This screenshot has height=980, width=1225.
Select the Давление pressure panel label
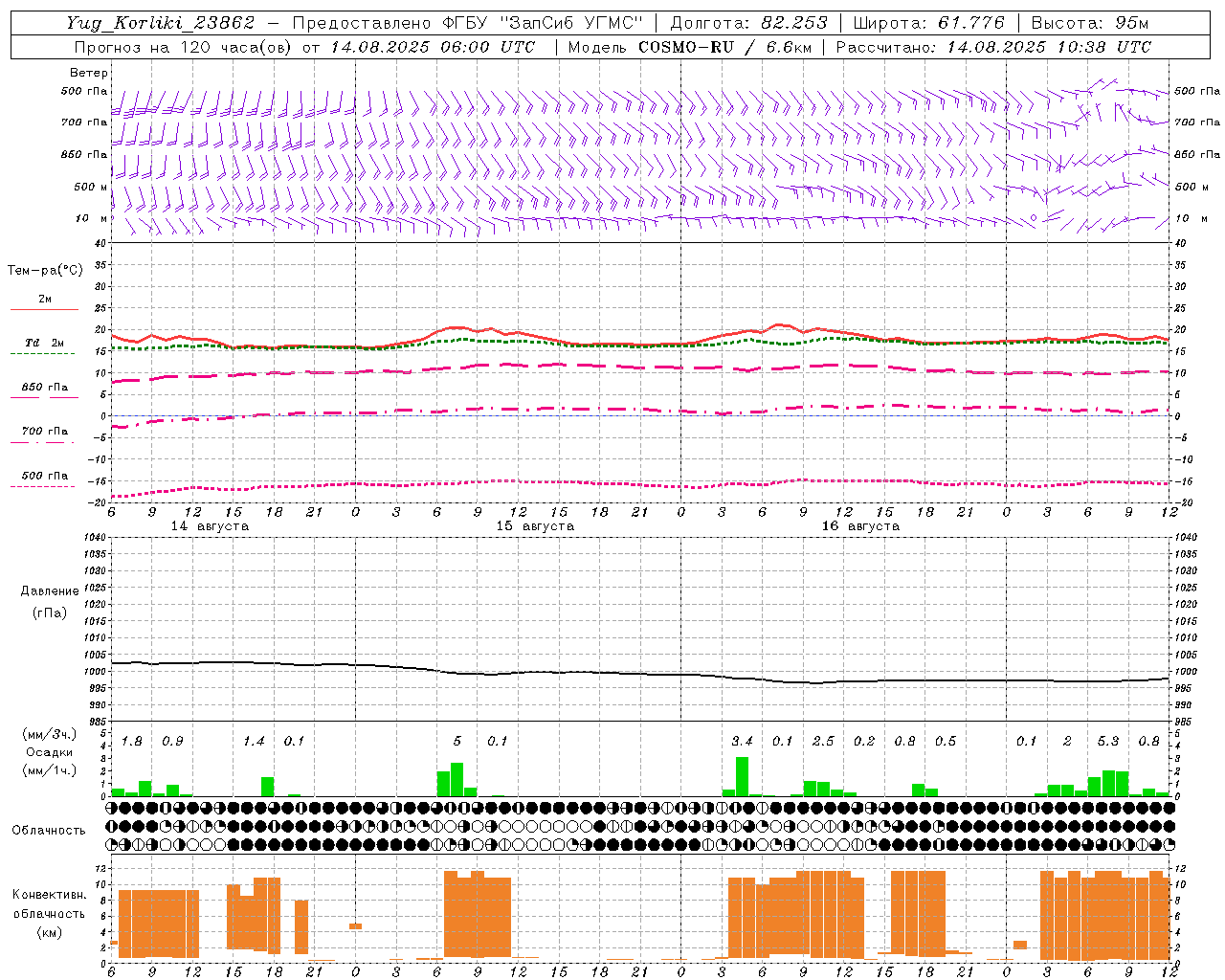50,591
